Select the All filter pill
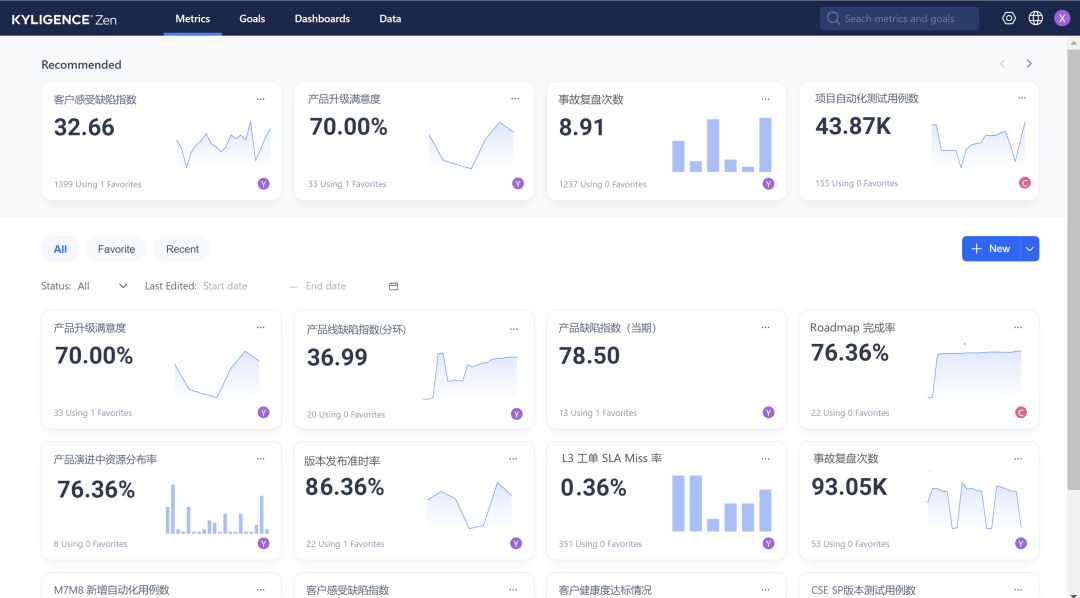Image resolution: width=1080 pixels, height=598 pixels. (x=61, y=249)
